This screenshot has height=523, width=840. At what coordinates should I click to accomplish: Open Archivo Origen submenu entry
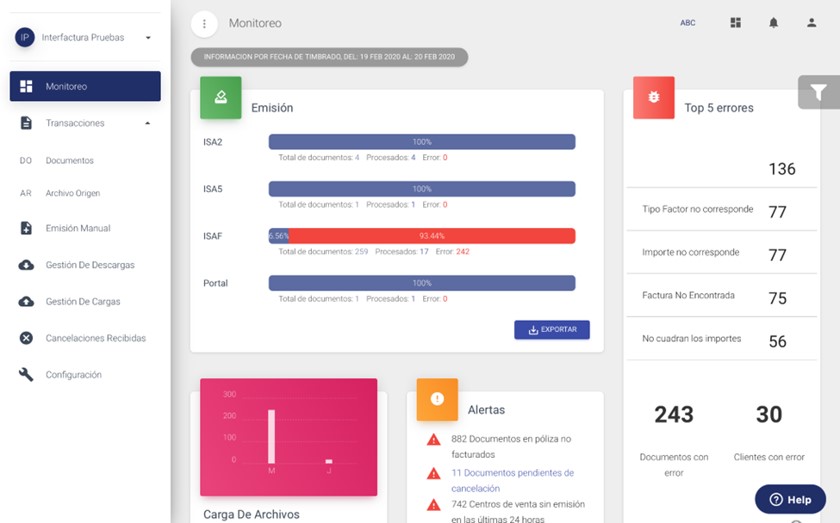tap(72, 193)
